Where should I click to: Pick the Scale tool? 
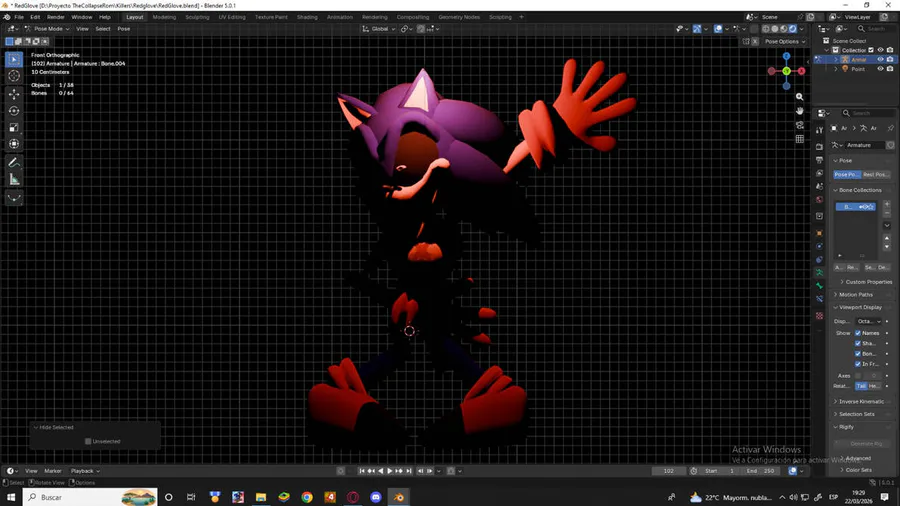click(x=14, y=127)
